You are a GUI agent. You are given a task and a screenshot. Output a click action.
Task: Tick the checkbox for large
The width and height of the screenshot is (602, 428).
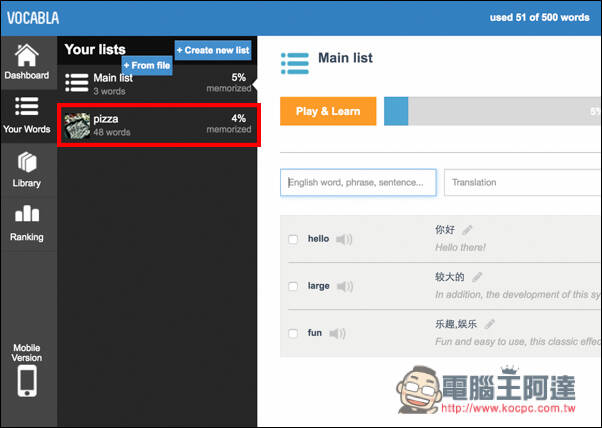[x=293, y=286]
